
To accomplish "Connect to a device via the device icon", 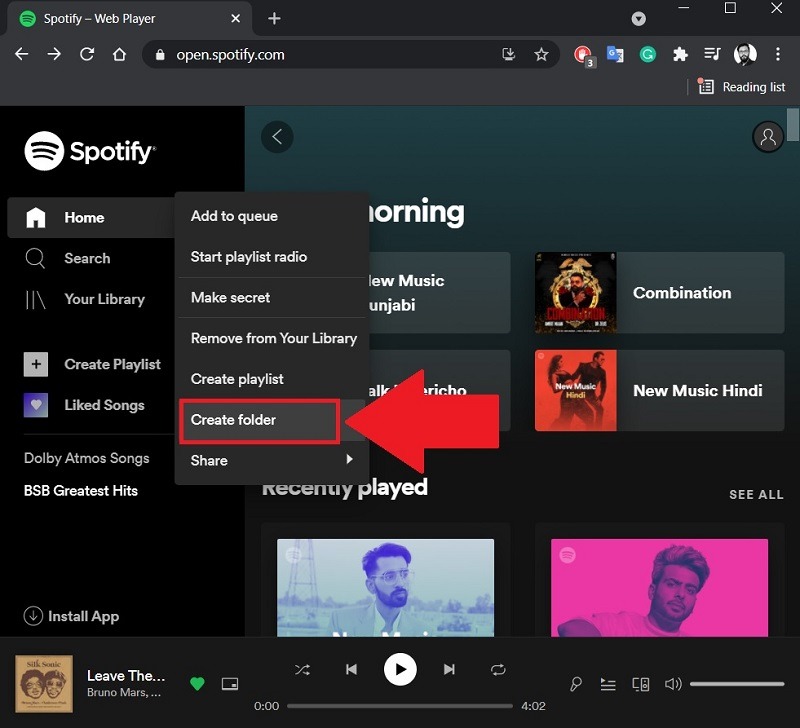I will (x=640, y=684).
